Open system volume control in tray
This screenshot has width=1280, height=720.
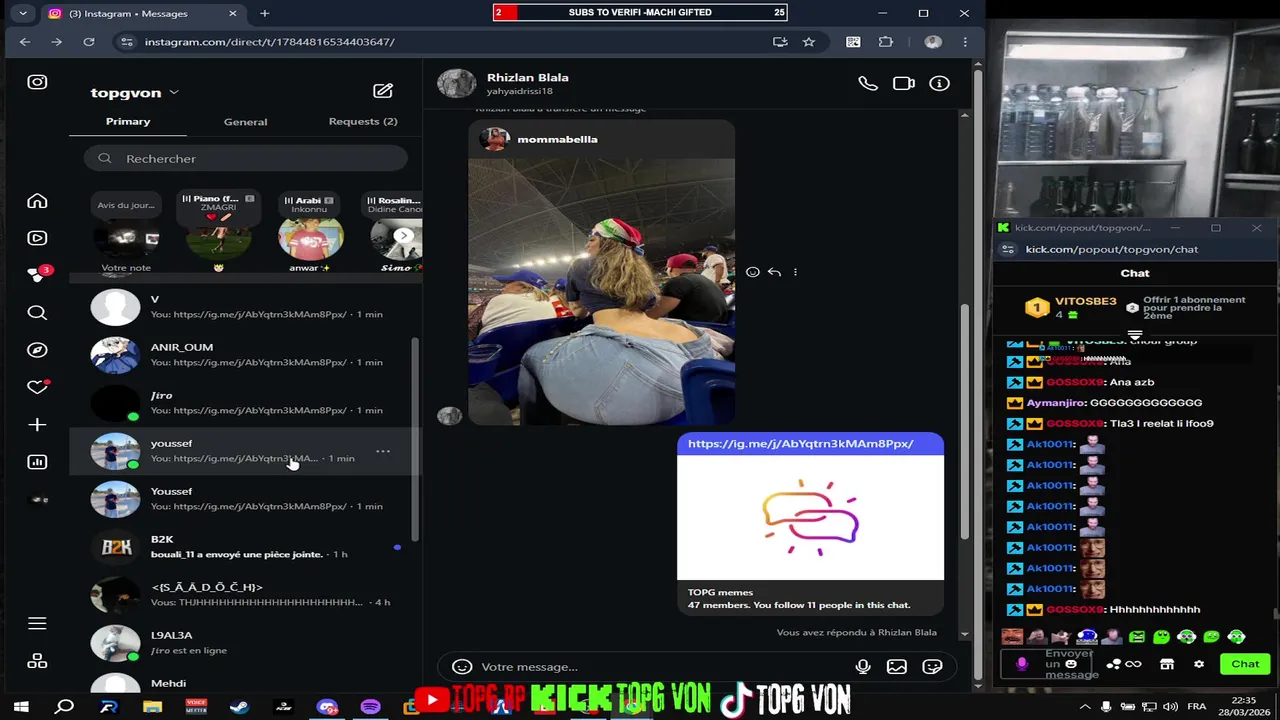(x=1170, y=707)
